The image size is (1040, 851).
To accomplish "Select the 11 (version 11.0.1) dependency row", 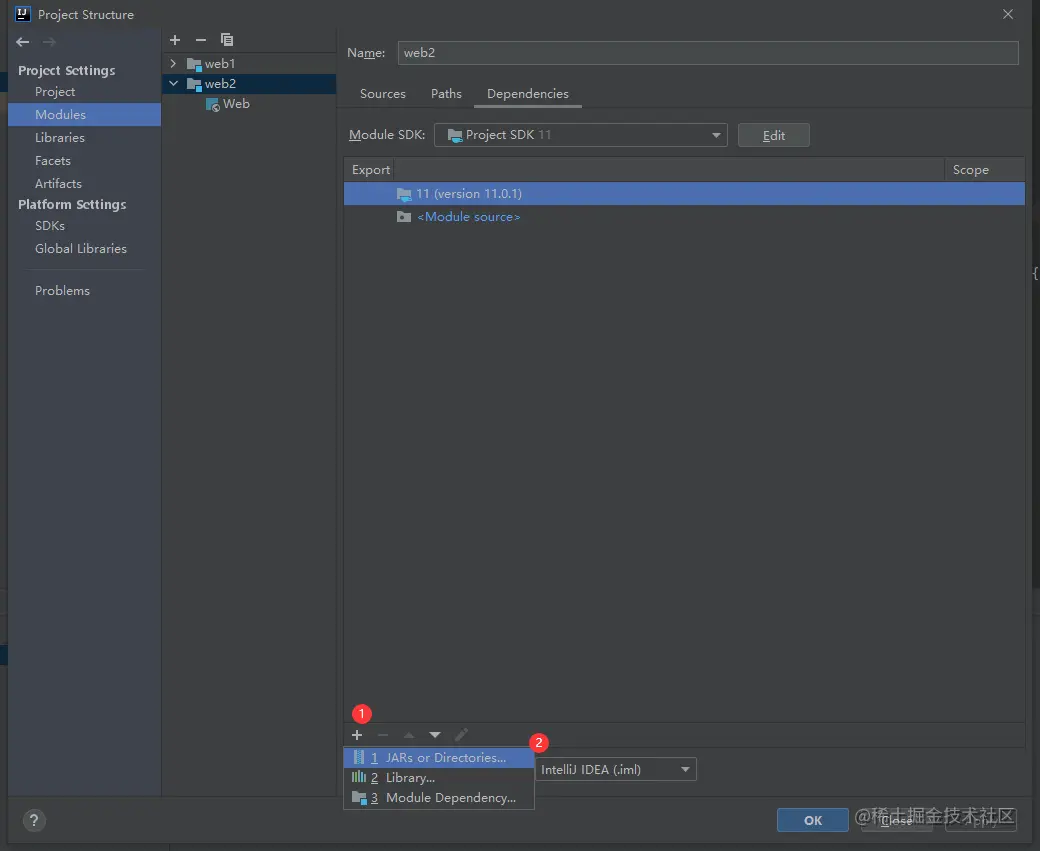I will [684, 194].
